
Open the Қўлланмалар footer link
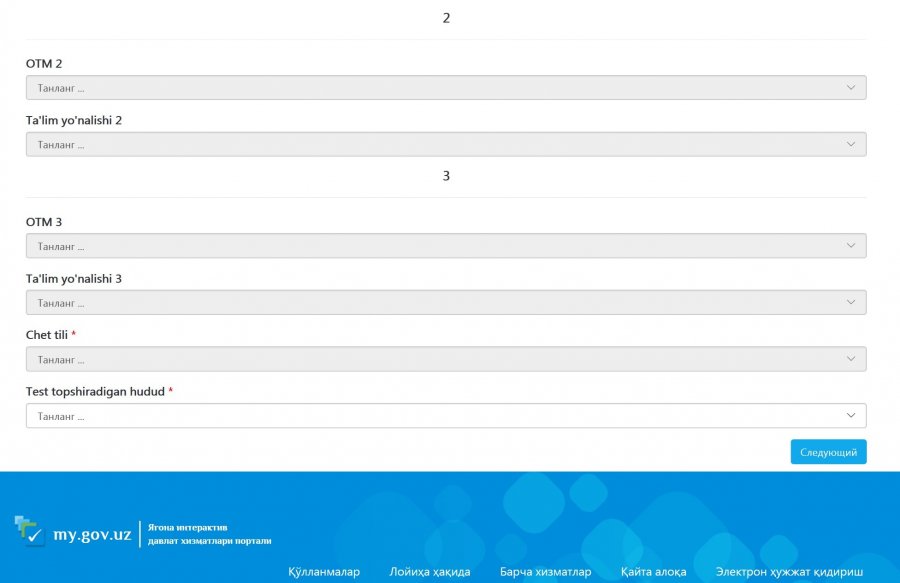click(323, 572)
